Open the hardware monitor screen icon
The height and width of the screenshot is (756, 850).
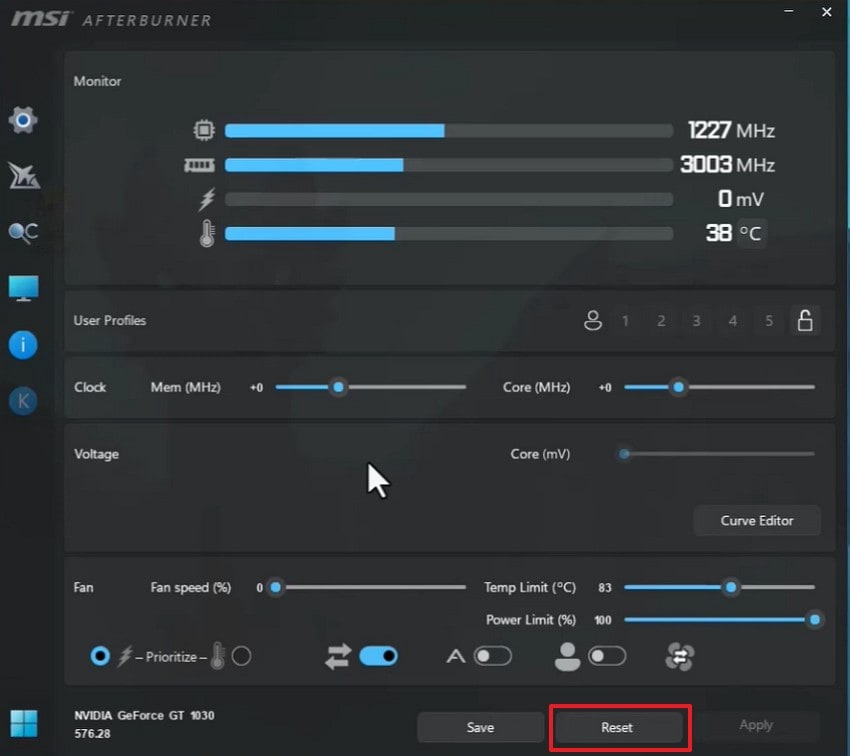click(x=24, y=288)
